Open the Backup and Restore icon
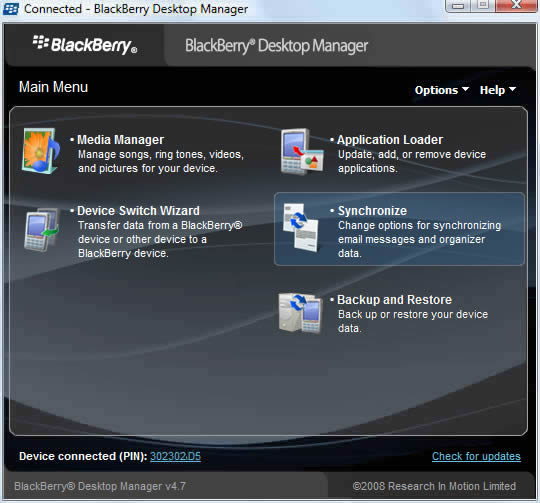 pyautogui.click(x=300, y=313)
